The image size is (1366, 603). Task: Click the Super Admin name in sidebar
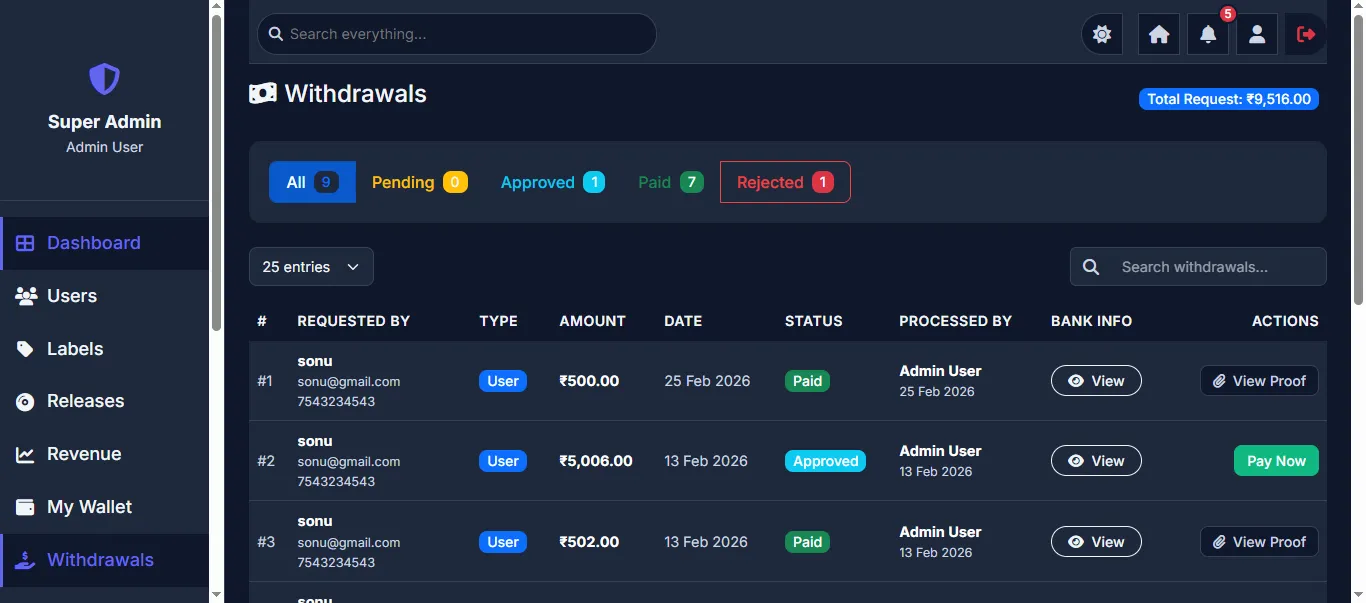(x=104, y=122)
